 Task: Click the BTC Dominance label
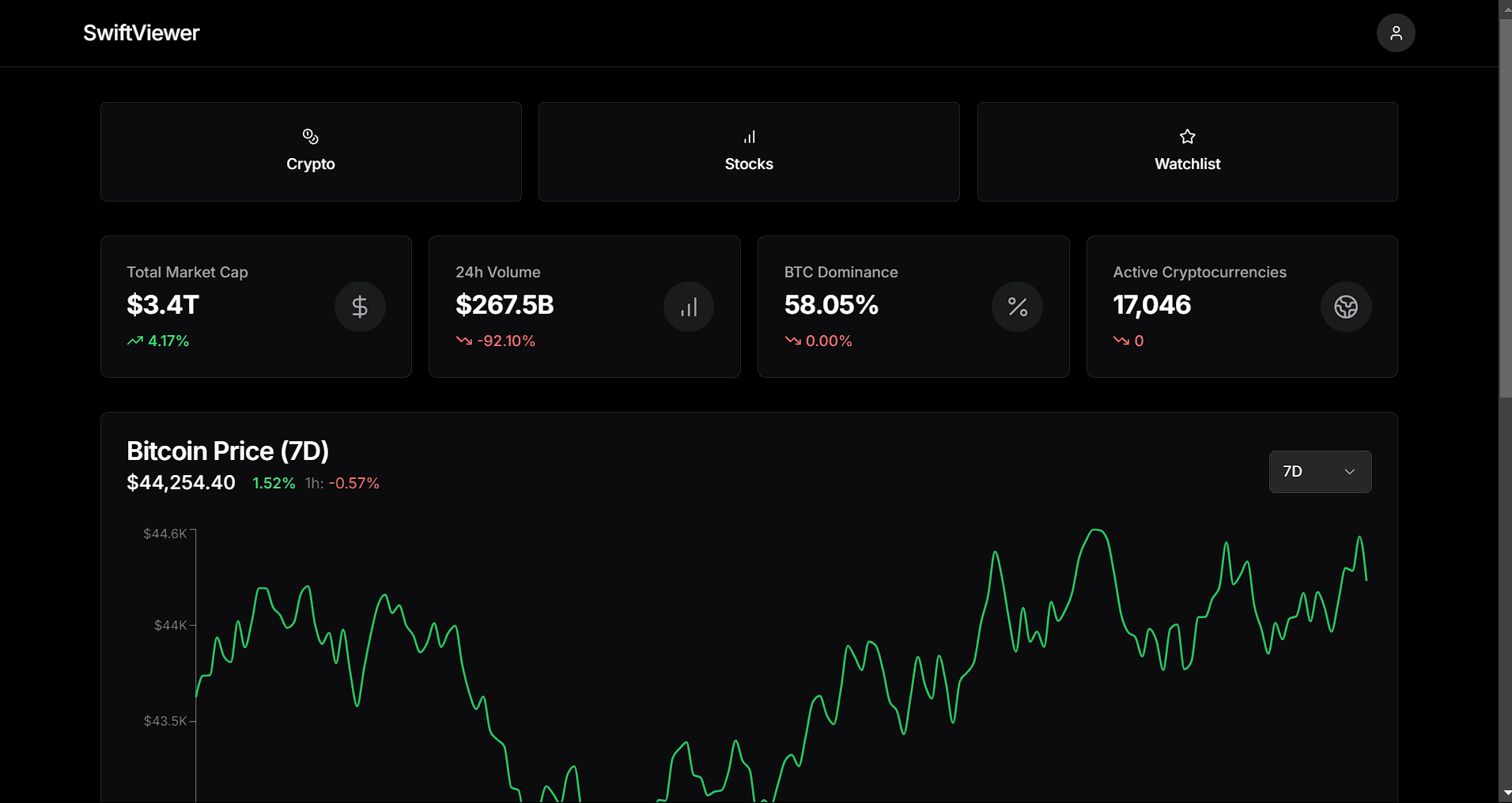click(x=841, y=272)
